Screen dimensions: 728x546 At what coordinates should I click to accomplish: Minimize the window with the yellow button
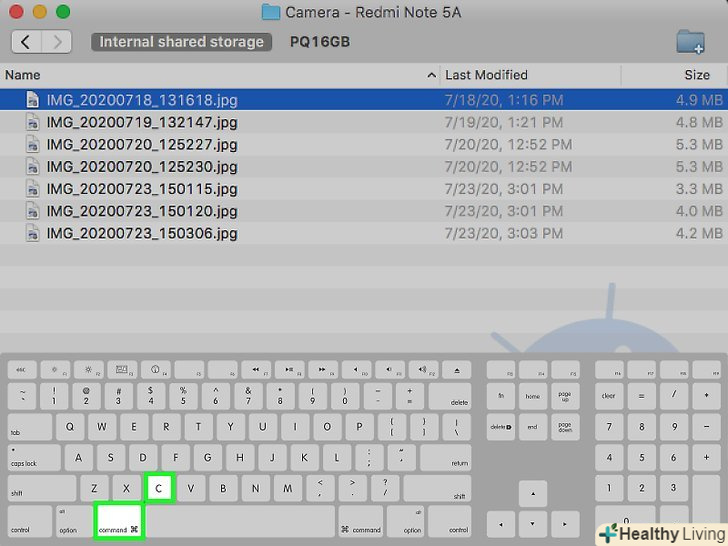(40, 12)
